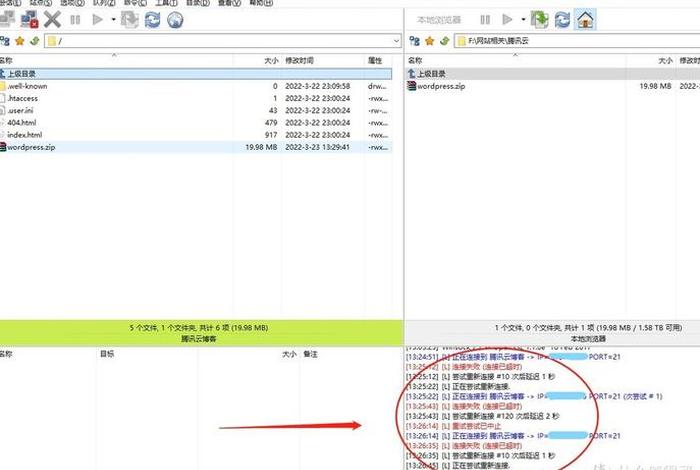Go up a directory with the remote green arrow
This screenshot has width=700, height=470.
34,41
